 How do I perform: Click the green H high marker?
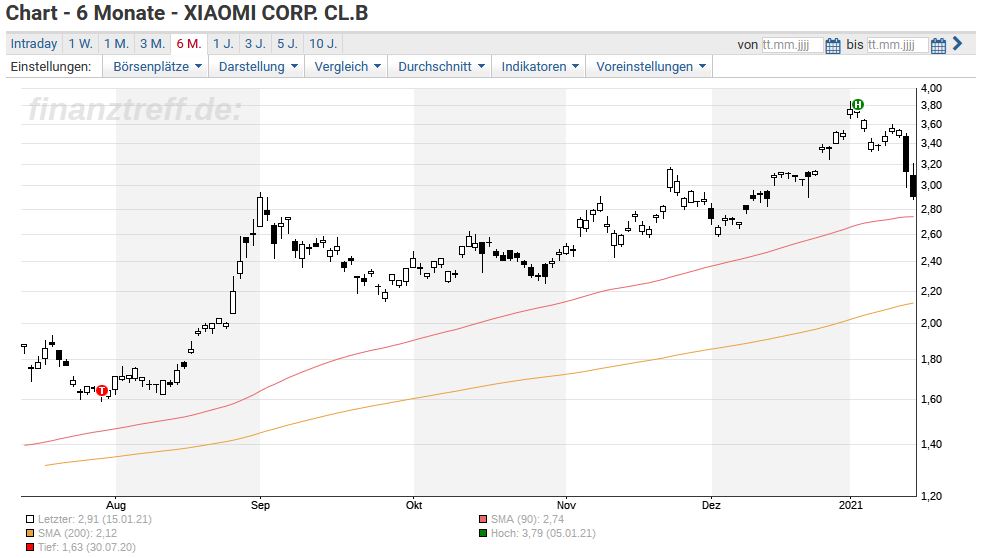[858, 105]
